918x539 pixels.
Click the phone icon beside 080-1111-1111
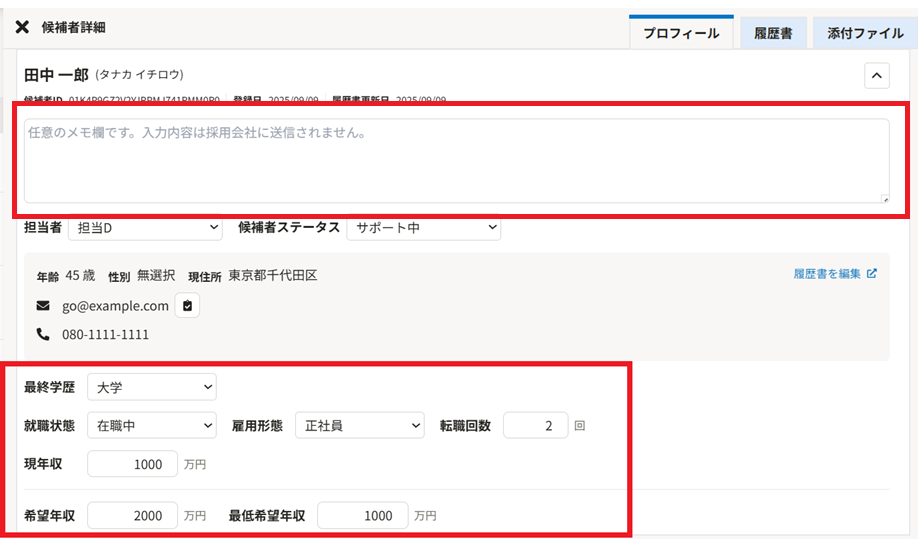coord(43,334)
